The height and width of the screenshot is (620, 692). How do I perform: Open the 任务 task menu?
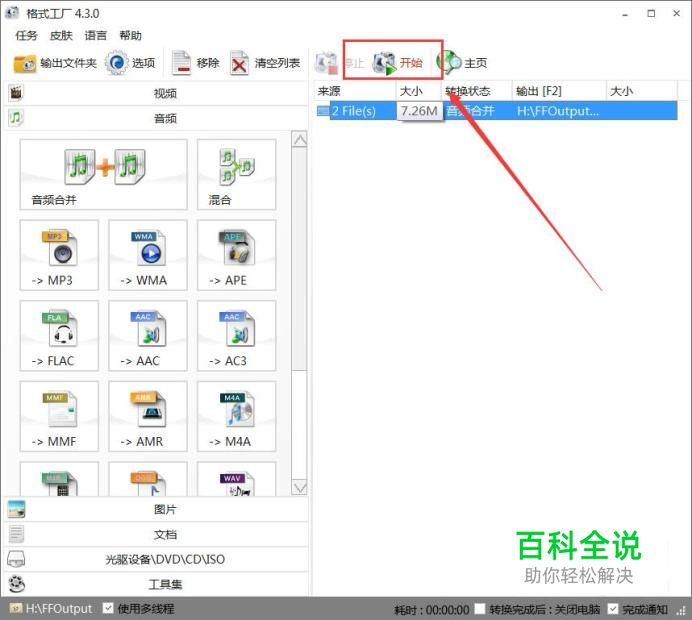click(x=26, y=35)
